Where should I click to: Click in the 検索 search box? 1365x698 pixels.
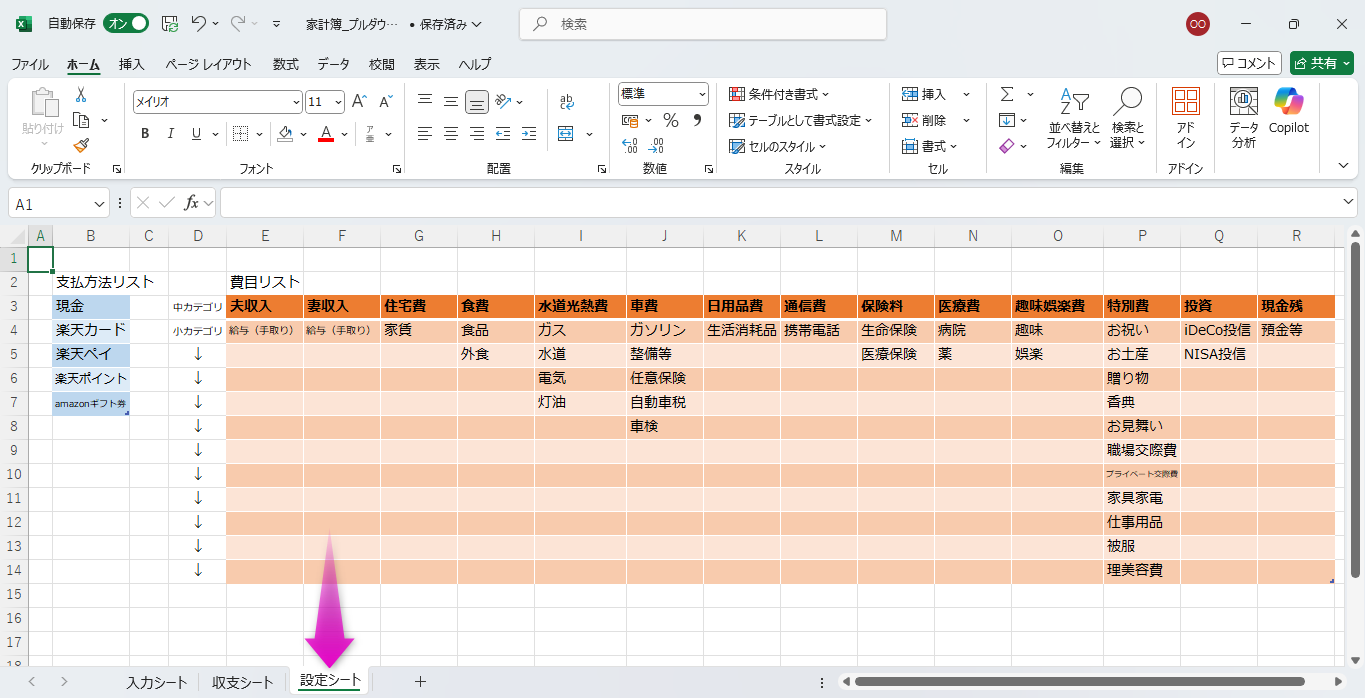(x=702, y=24)
